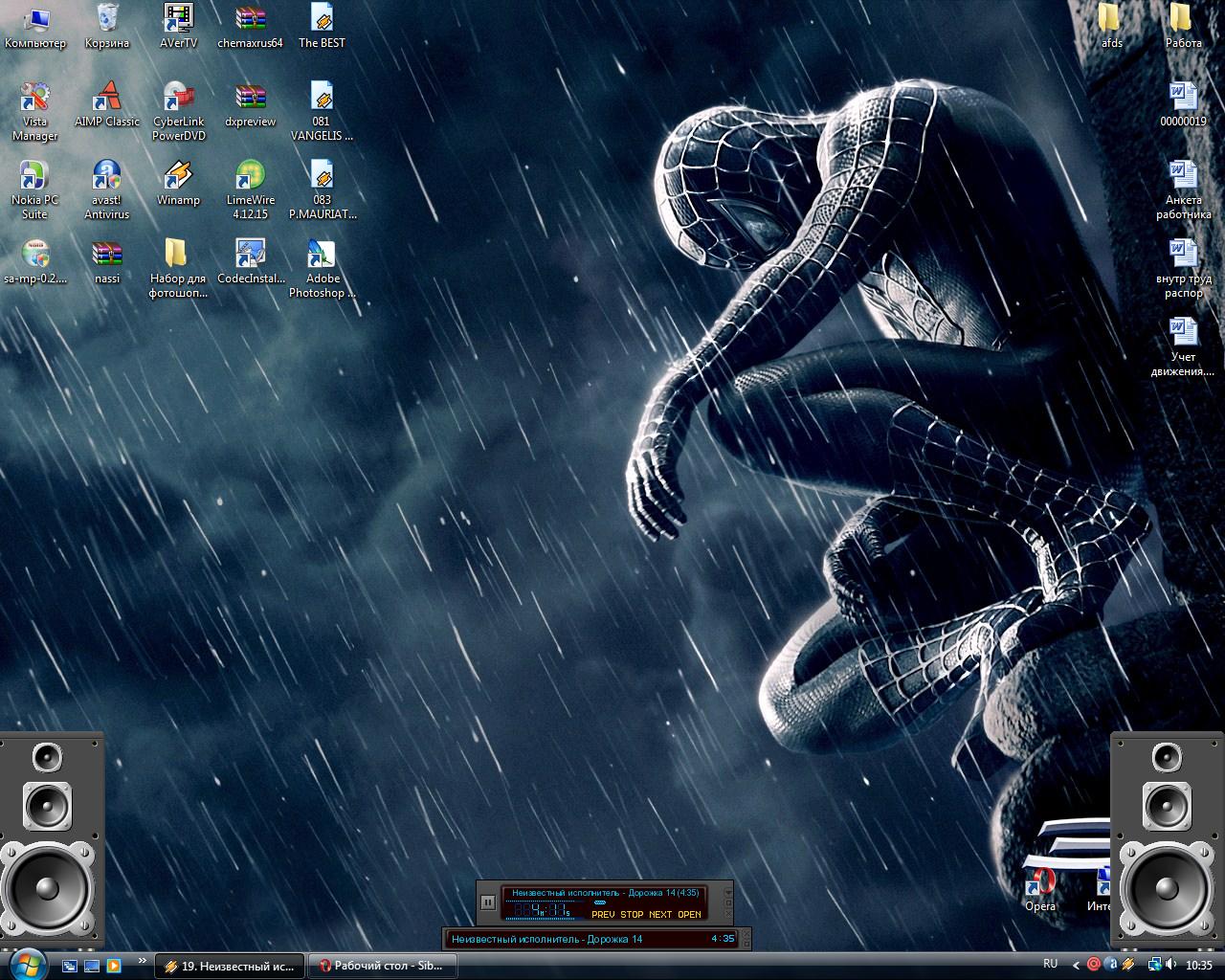Select the внутр труд распор document

click(1183, 268)
